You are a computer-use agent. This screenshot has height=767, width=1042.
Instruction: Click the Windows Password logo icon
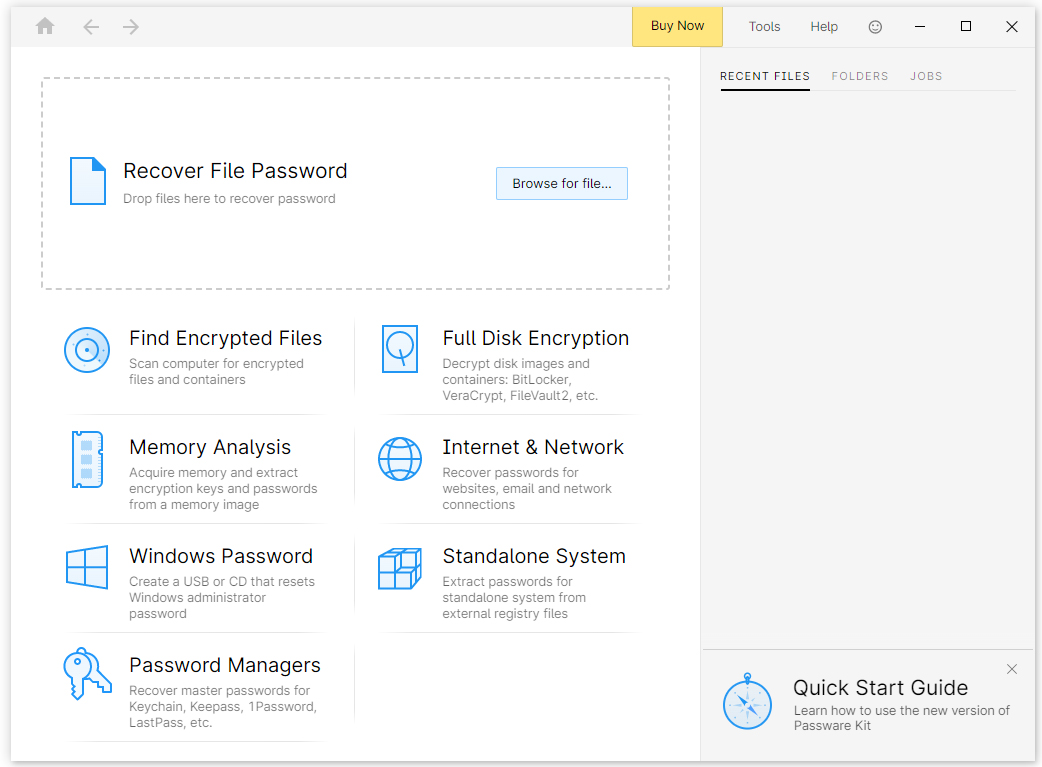coord(87,568)
